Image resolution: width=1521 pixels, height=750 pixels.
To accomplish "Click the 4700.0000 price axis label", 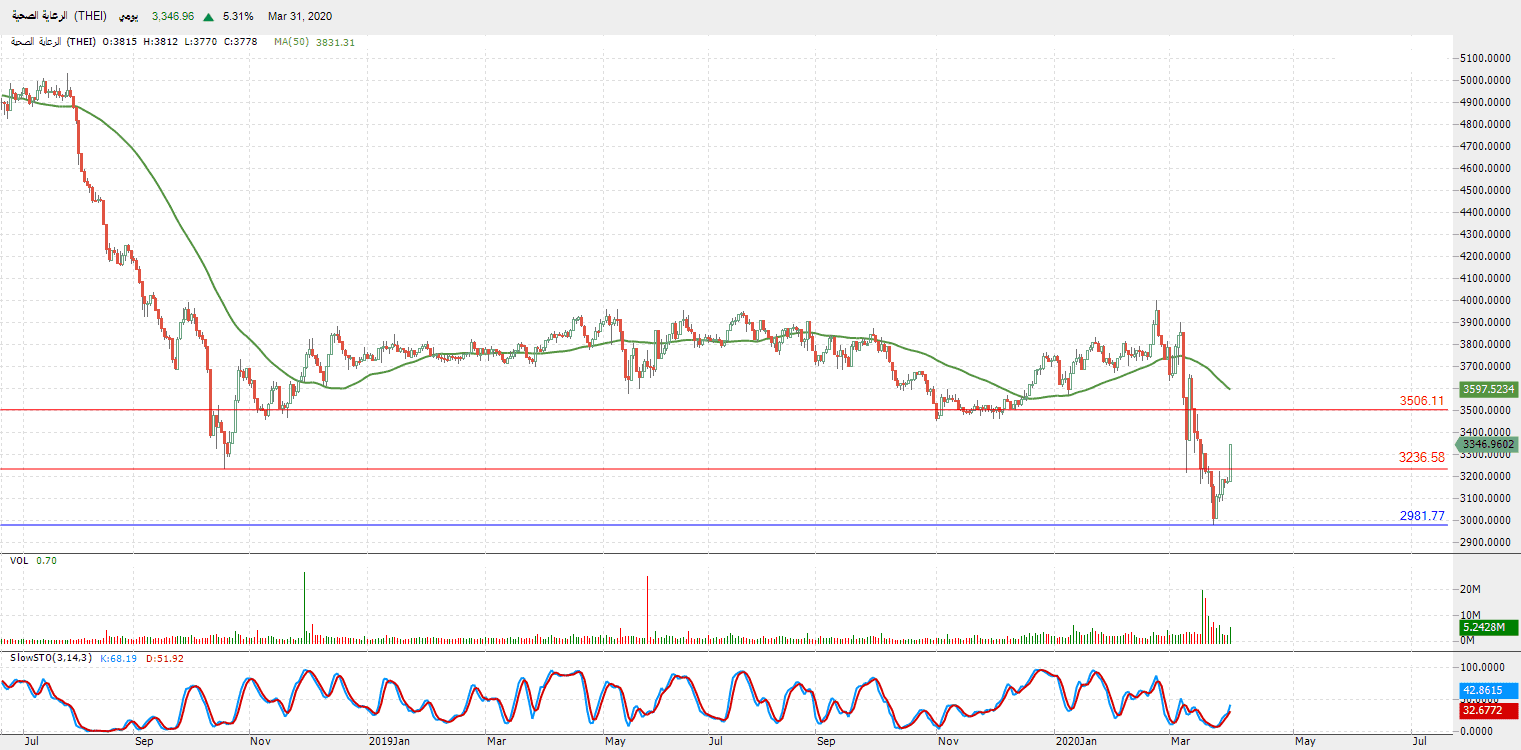I will (x=1485, y=146).
